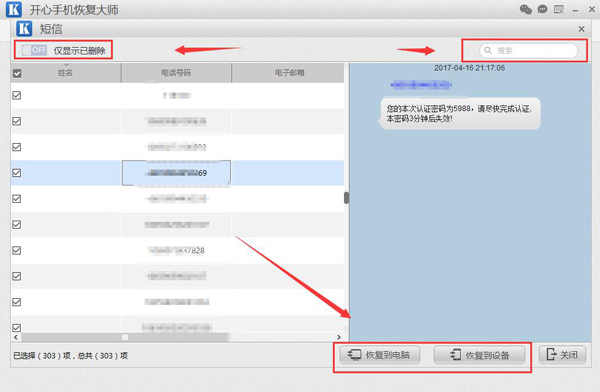
Task: Click the horizontal scrollbar right arrow
Action: [339, 337]
